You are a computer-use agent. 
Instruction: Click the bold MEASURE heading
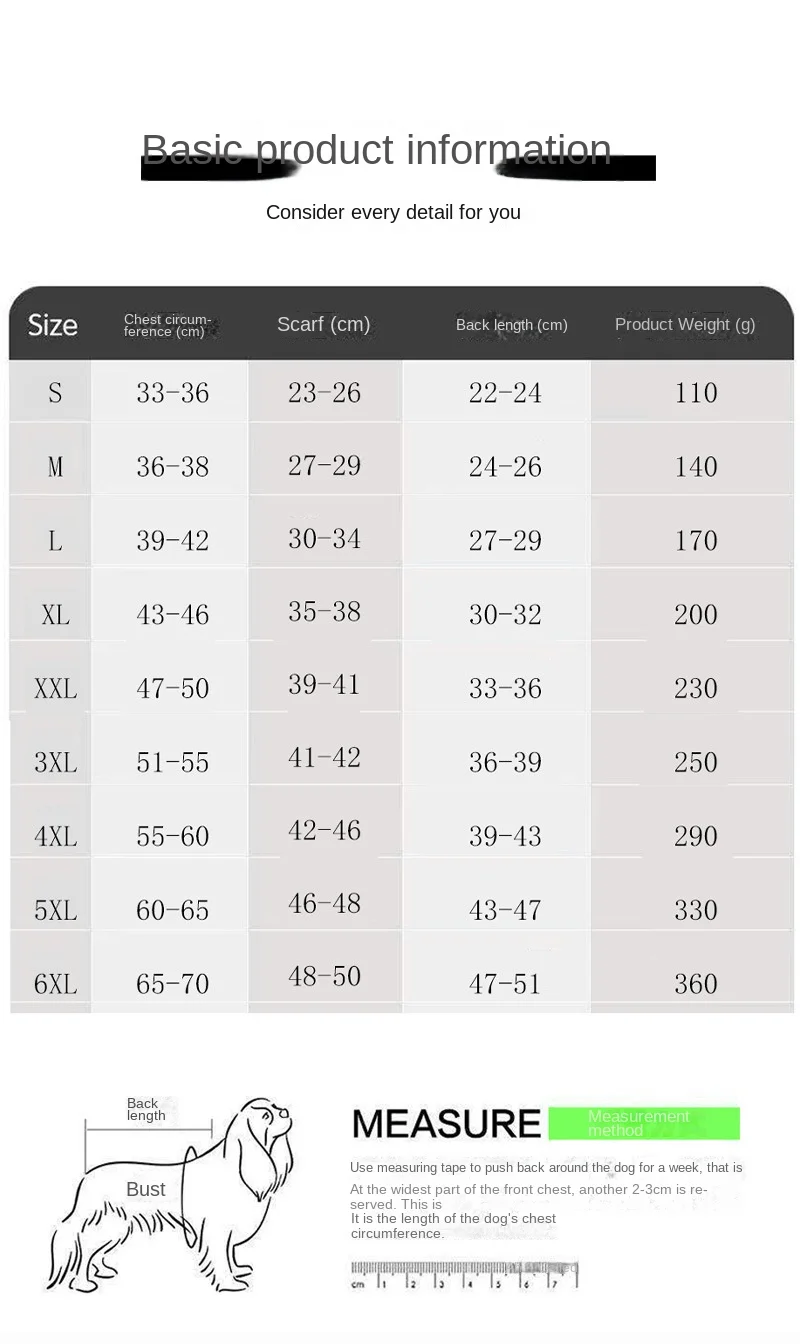pyautogui.click(x=446, y=1124)
